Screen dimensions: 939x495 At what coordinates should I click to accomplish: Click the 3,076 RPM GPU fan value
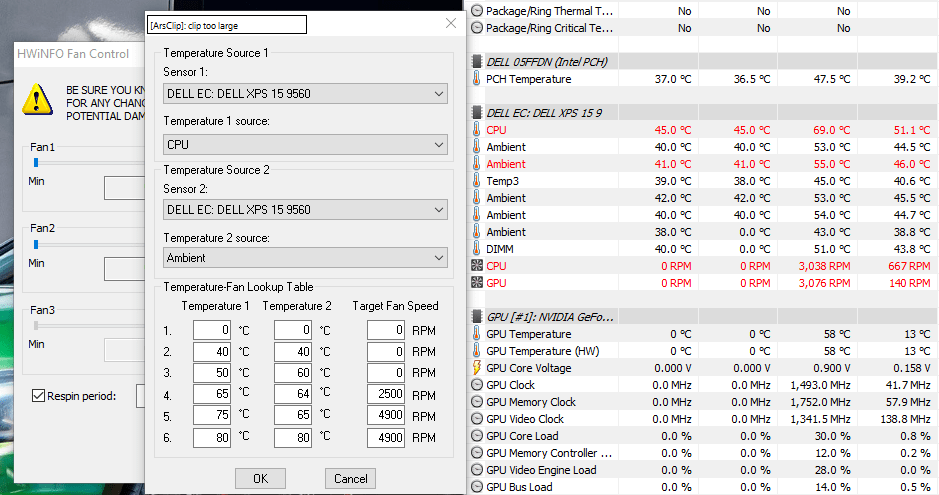point(824,283)
